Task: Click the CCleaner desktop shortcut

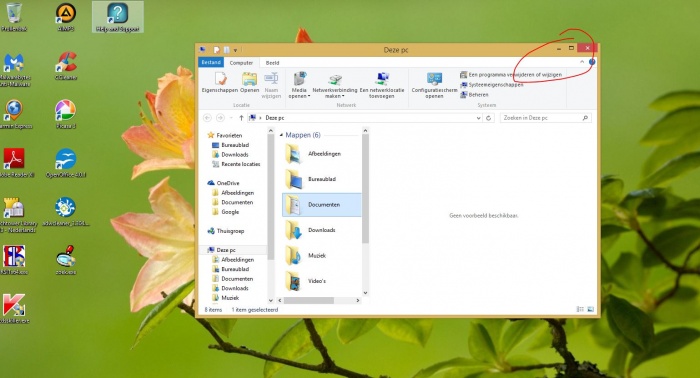Action: pyautogui.click(x=66, y=66)
